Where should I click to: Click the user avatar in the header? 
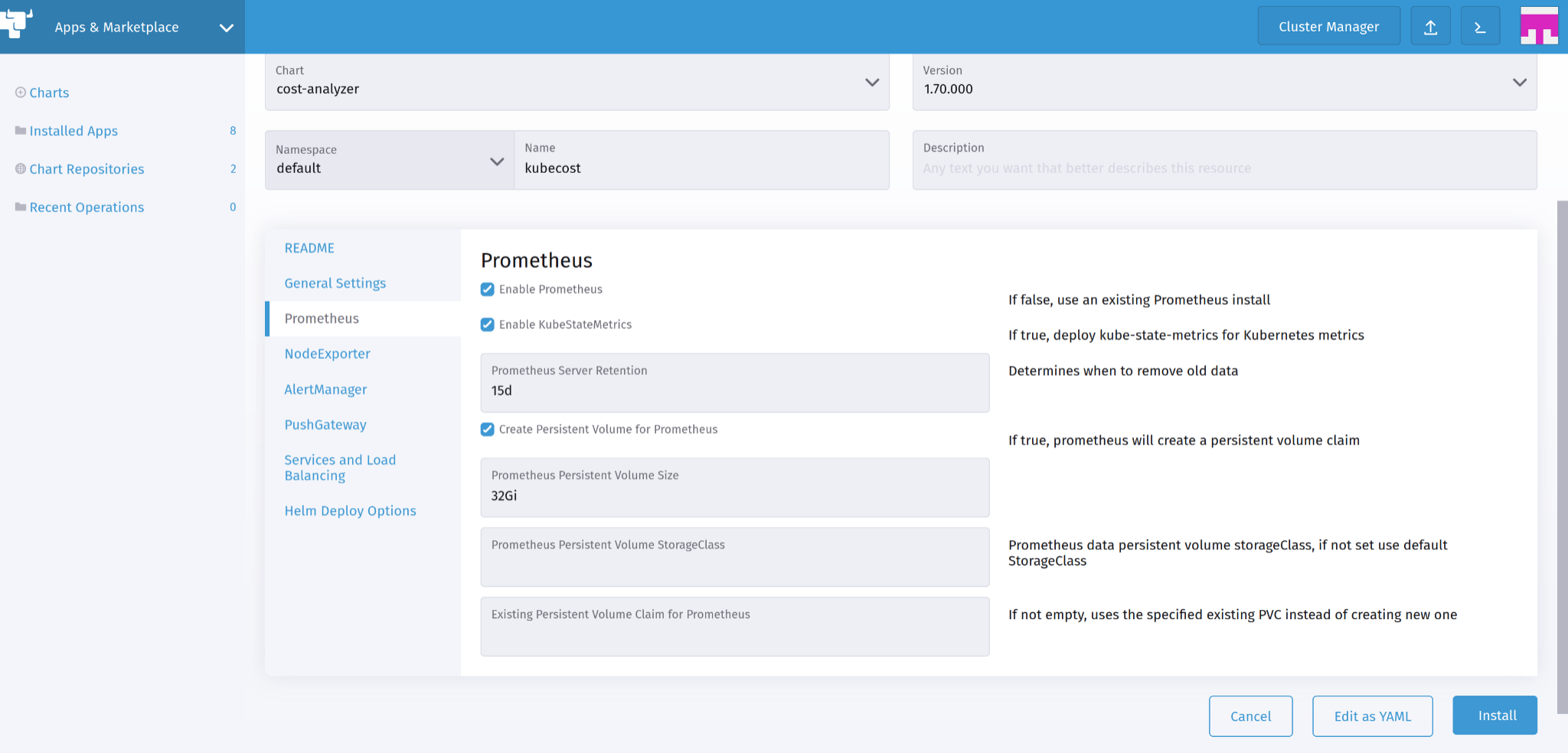[x=1540, y=25]
